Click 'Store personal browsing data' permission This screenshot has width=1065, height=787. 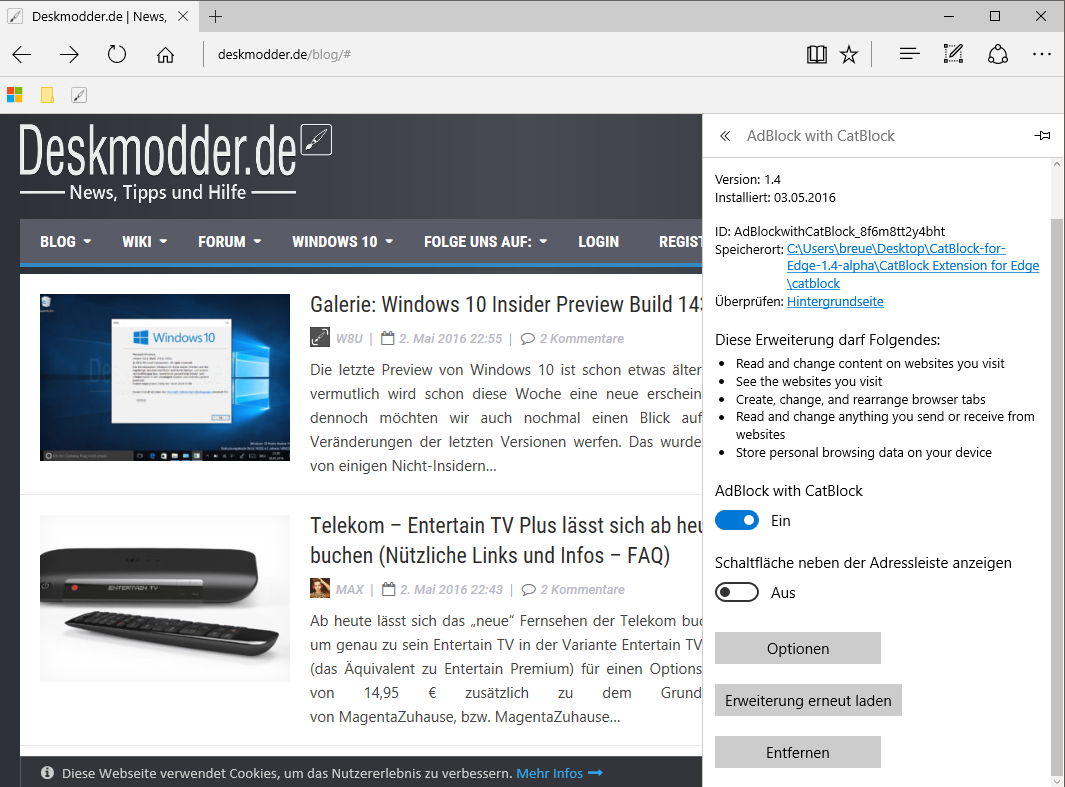pos(864,452)
